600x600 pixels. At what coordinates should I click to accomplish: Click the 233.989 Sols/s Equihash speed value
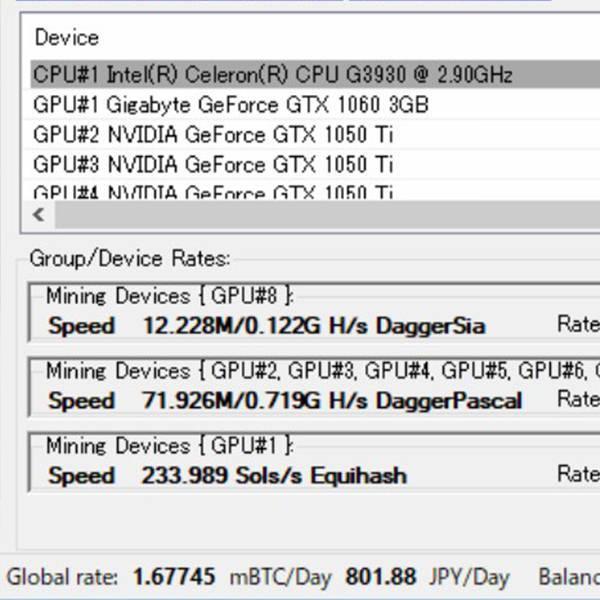point(274,476)
